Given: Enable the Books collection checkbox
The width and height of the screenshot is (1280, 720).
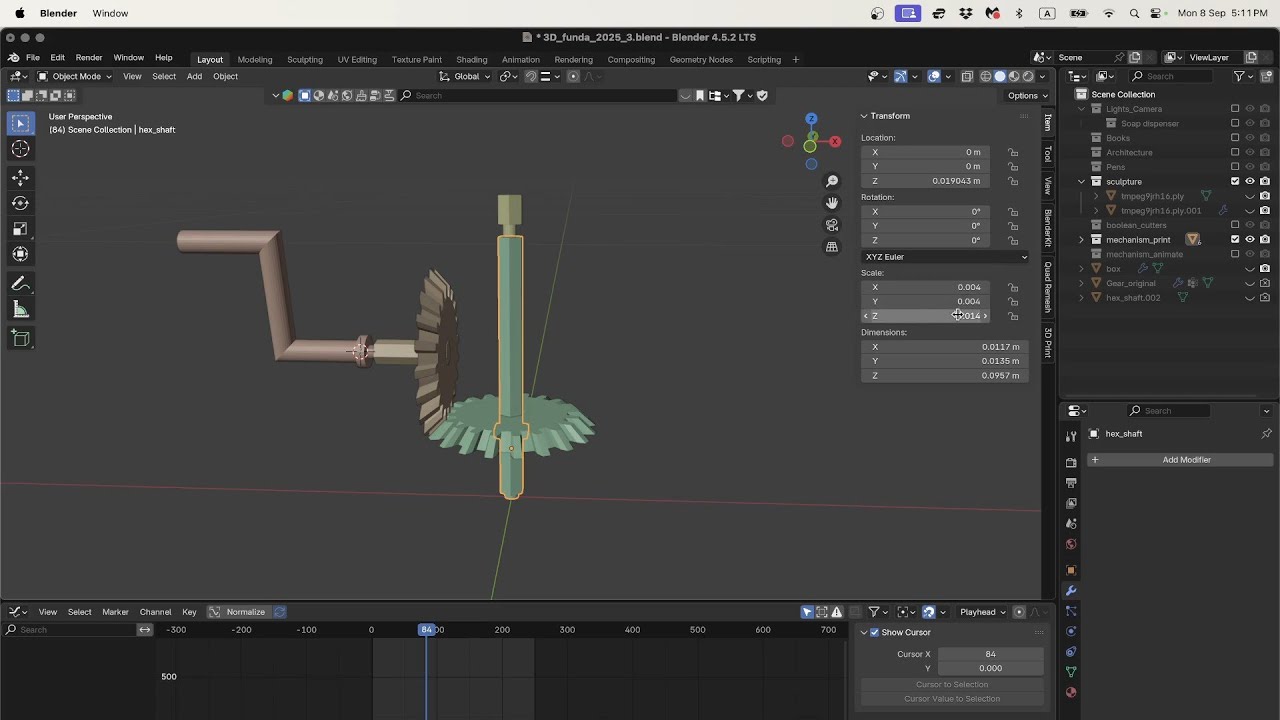Looking at the screenshot, I should (1235, 138).
